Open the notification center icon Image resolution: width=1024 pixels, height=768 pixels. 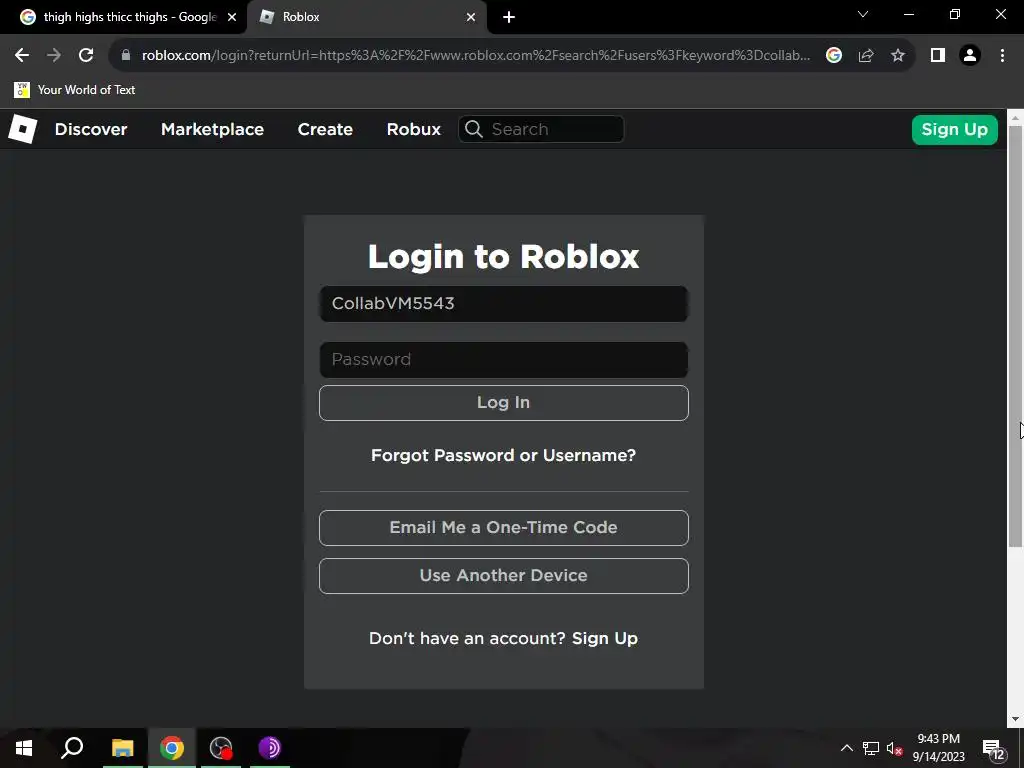pyautogui.click(x=993, y=748)
